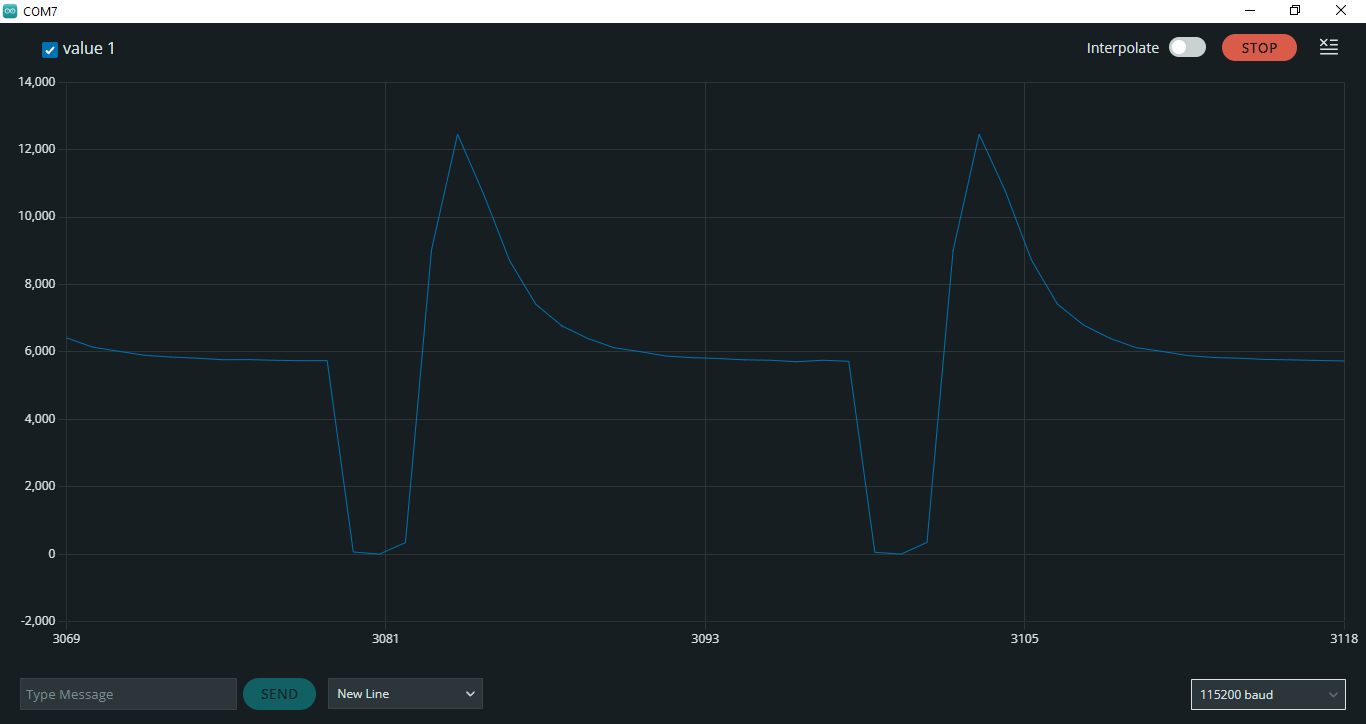
Task: Close the COM7 serial plotter window
Action: [x=1341, y=11]
